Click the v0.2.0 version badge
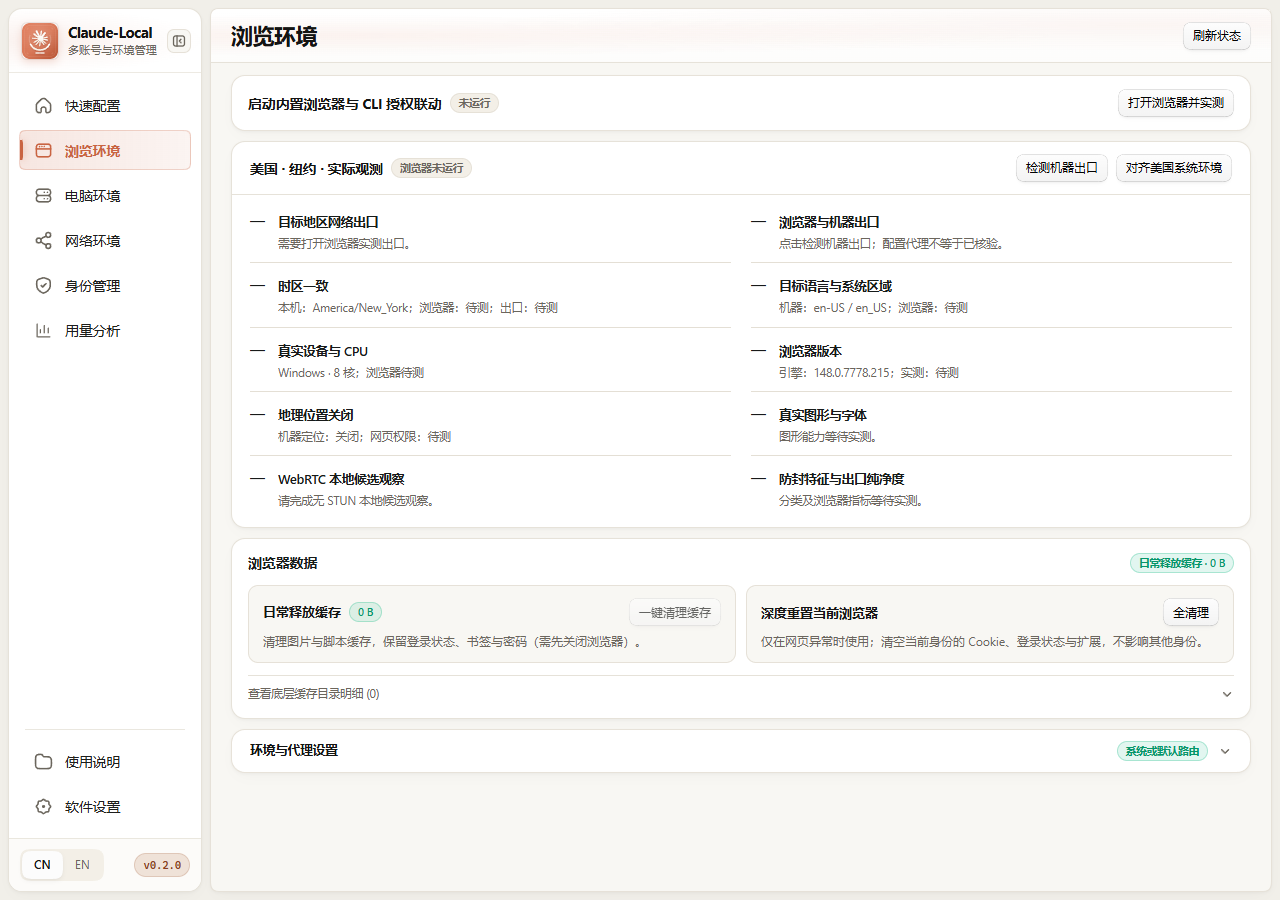This screenshot has width=1280, height=900. [x=162, y=865]
